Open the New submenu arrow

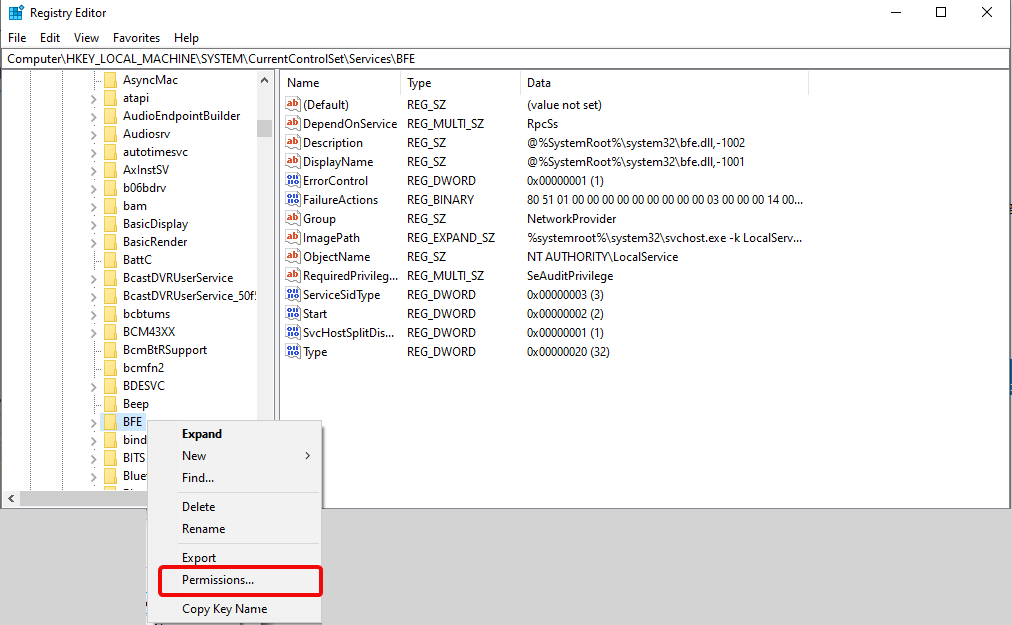308,456
